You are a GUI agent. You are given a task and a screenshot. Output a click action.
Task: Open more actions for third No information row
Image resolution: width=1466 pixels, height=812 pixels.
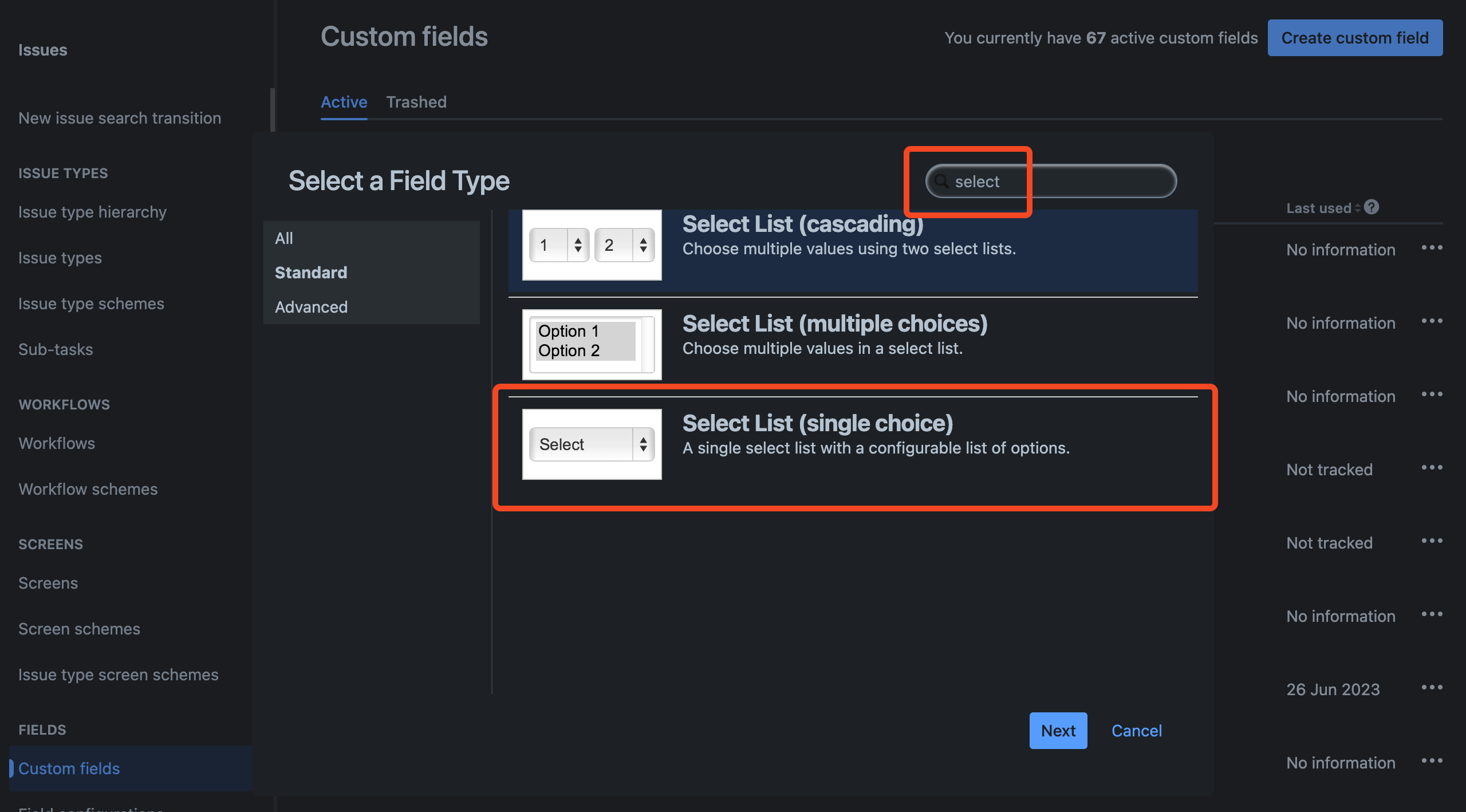pyautogui.click(x=1432, y=394)
